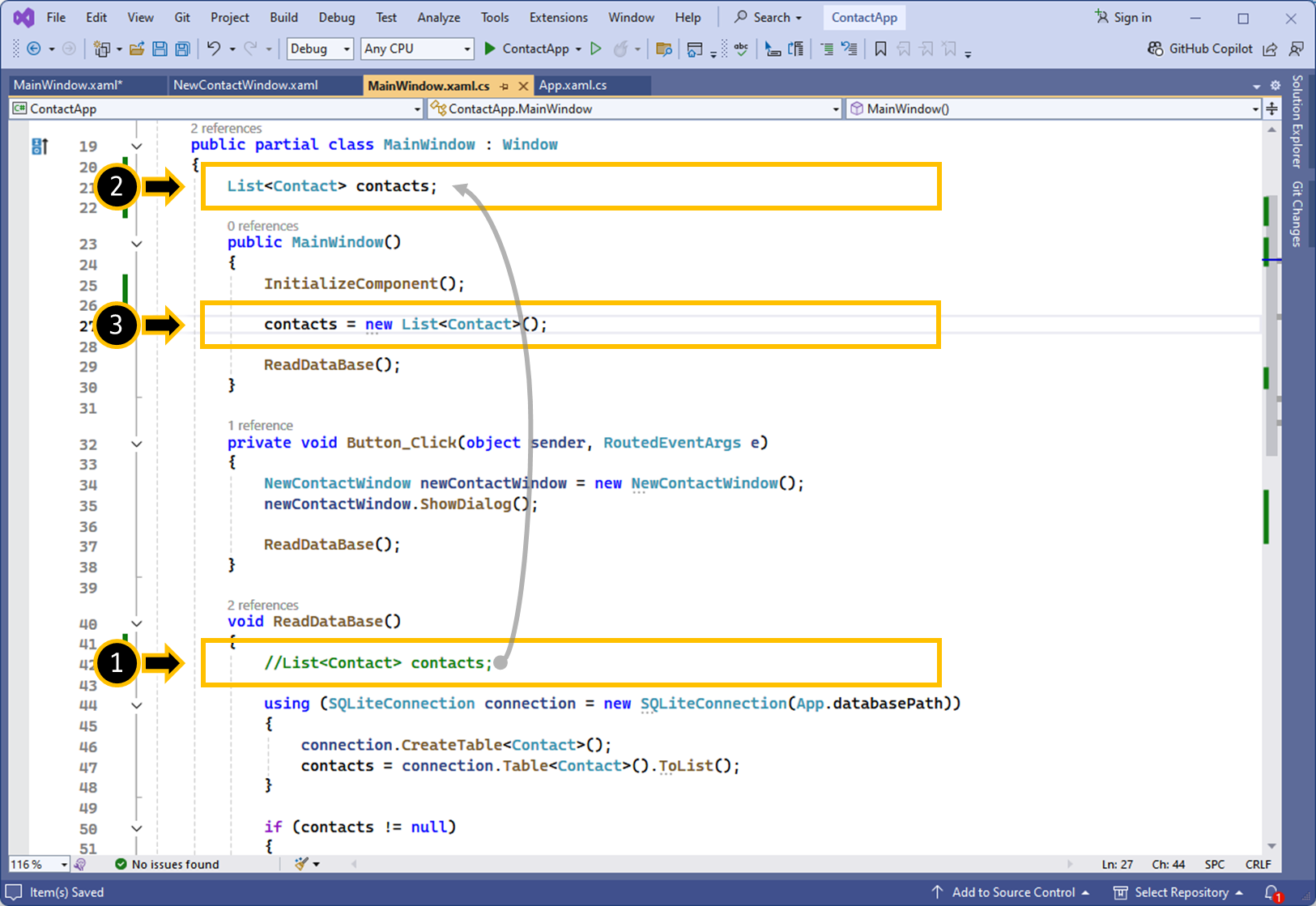Click the Share icon beside GitHub Copilot
Viewport: 1316px width, 906px height.
(1270, 49)
